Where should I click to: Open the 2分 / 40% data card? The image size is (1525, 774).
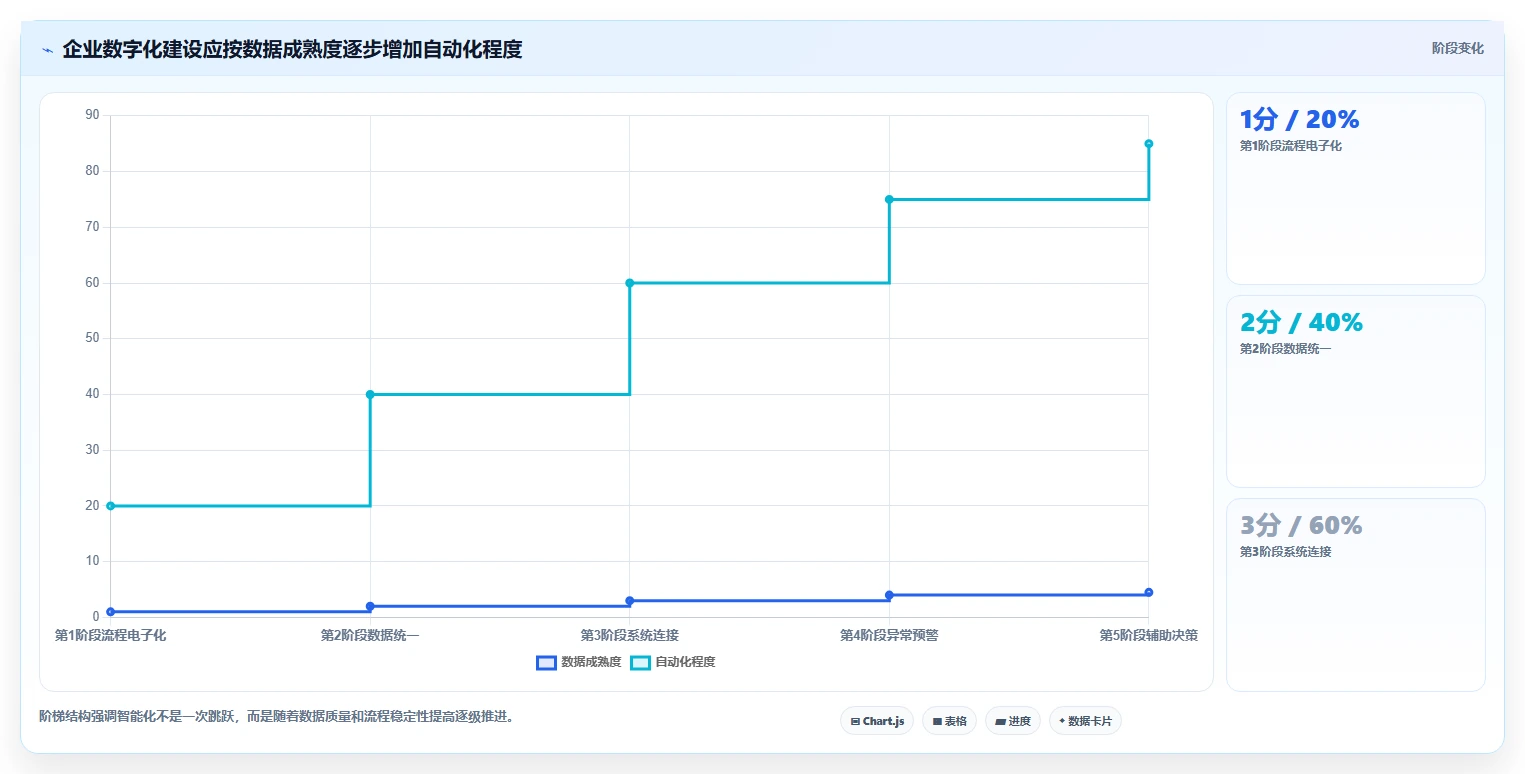tap(1355, 391)
